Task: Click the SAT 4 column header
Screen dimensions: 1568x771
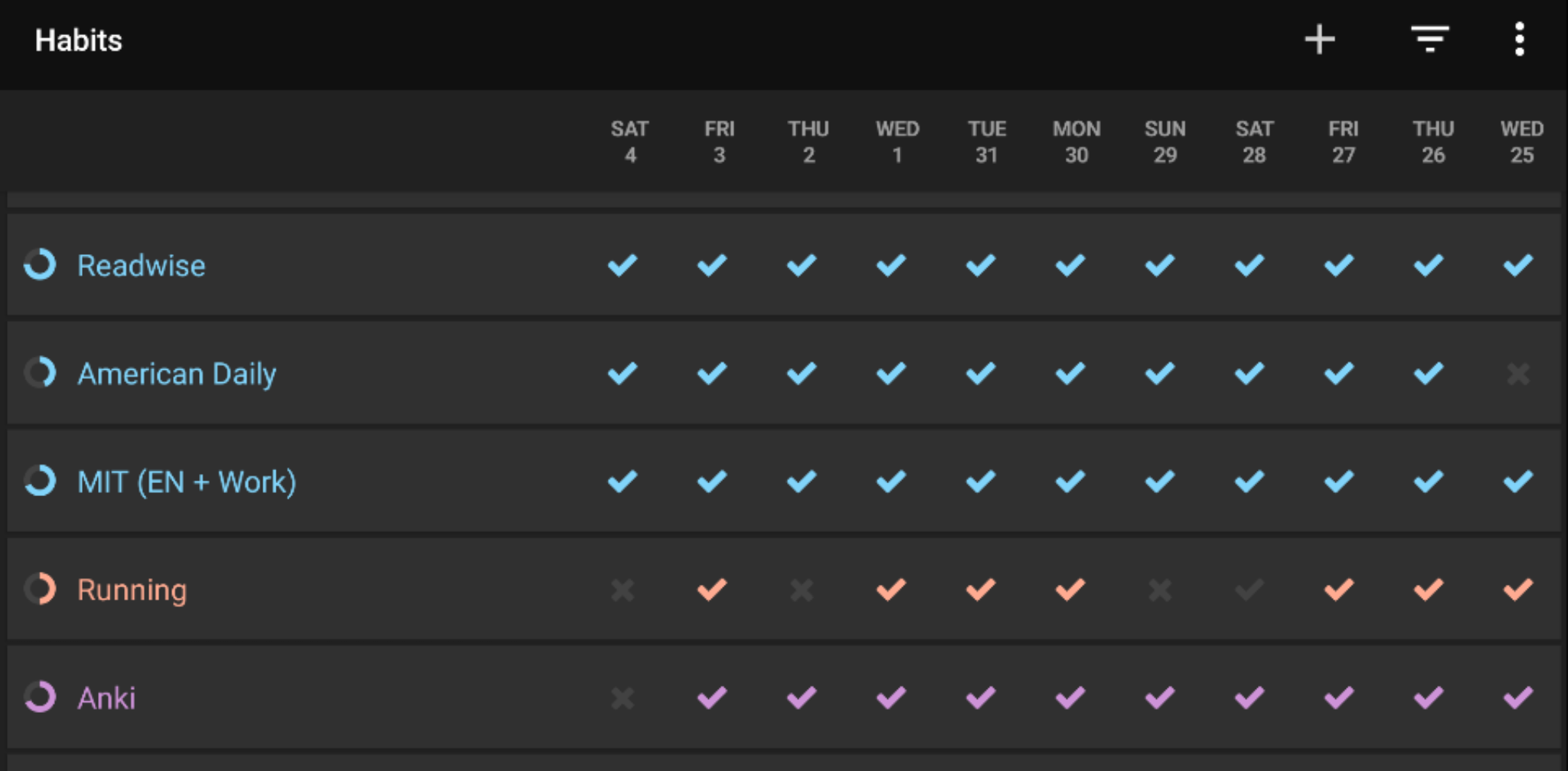Action: pos(629,142)
